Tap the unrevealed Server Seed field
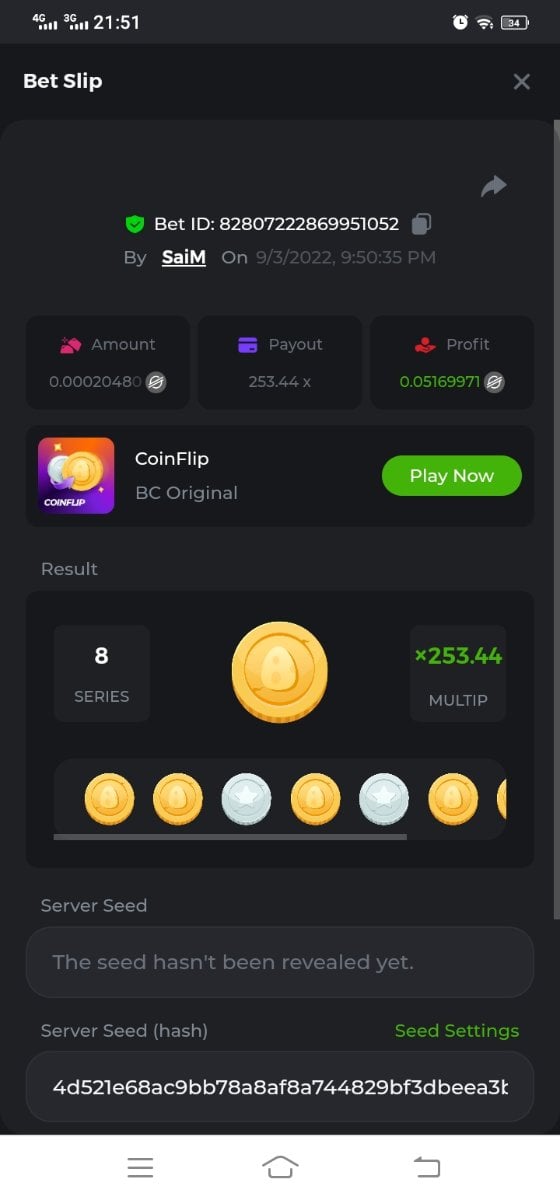 pyautogui.click(x=280, y=962)
